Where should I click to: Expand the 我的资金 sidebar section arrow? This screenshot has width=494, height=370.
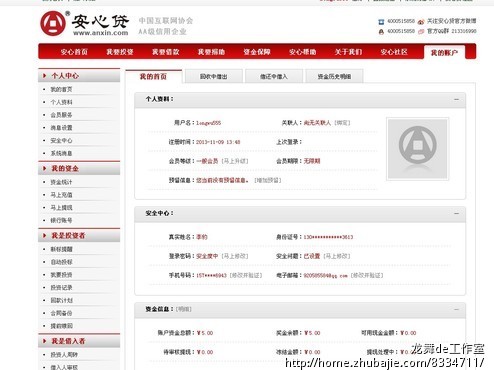[44, 168]
